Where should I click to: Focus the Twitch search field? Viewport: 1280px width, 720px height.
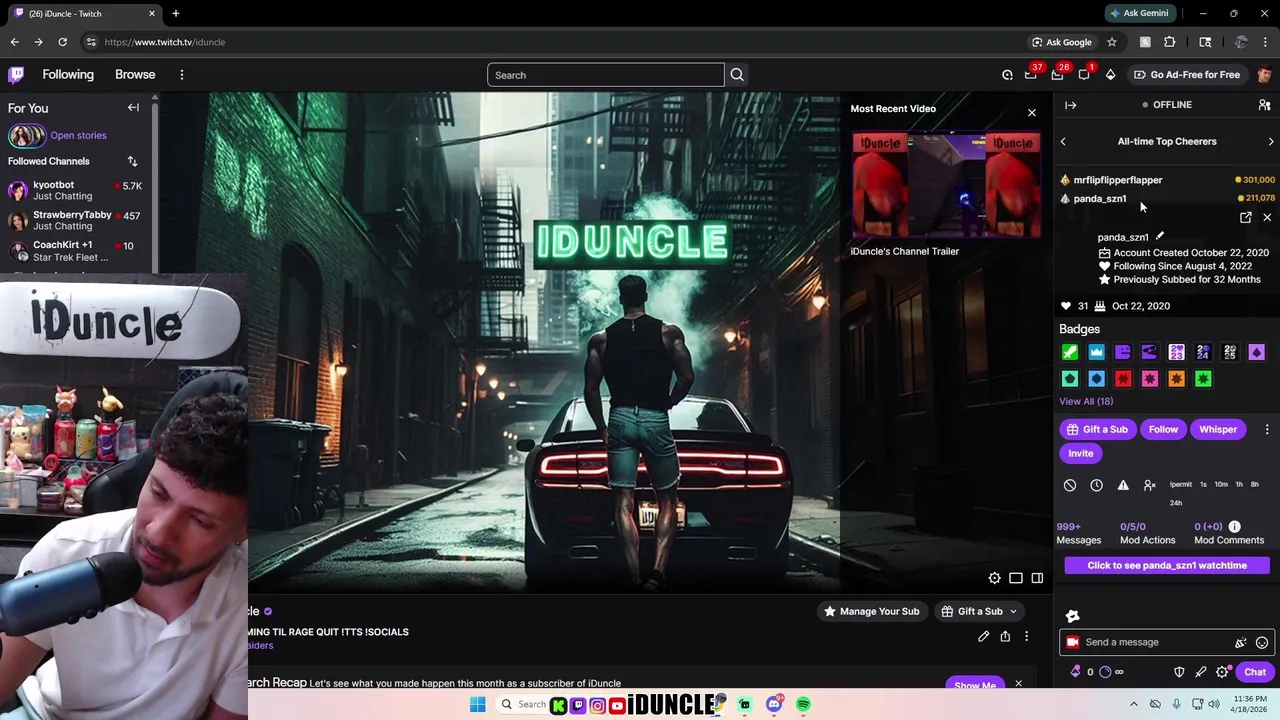pyautogui.click(x=606, y=75)
